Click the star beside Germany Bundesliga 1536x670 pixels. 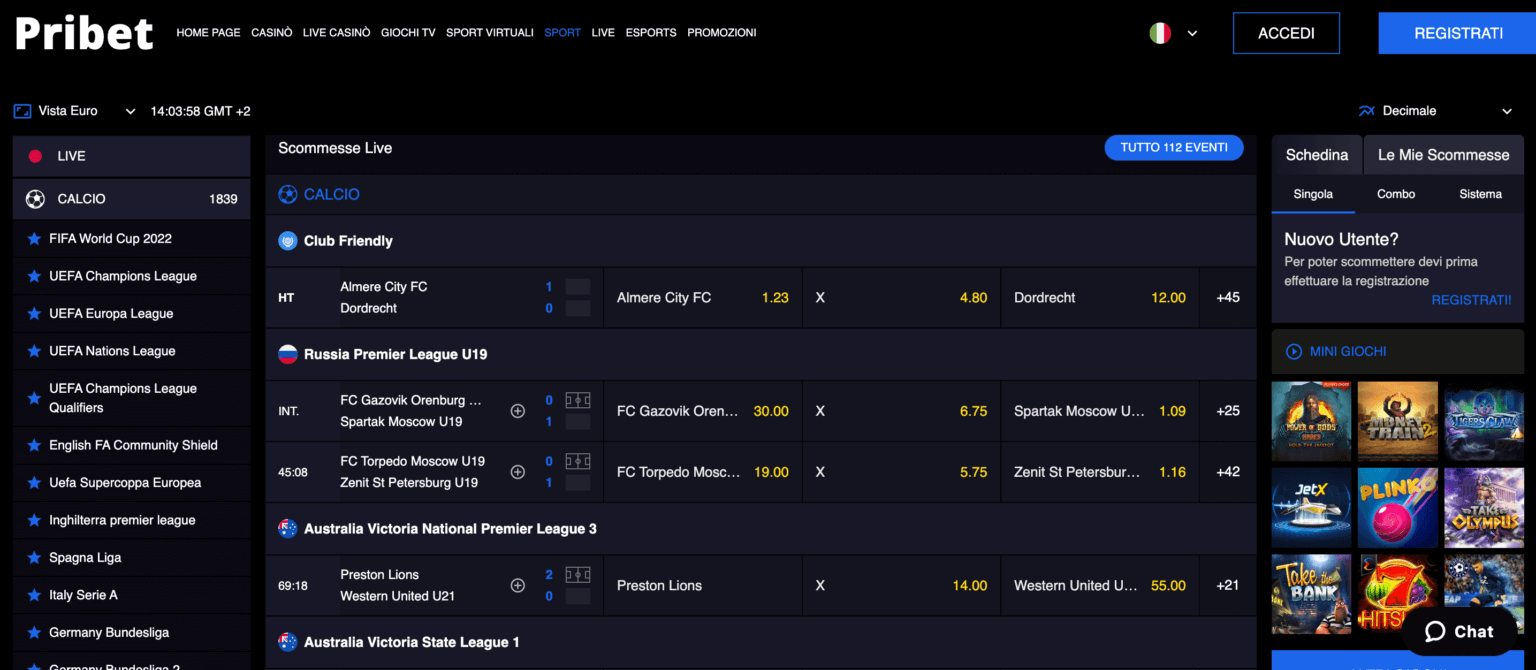point(34,633)
